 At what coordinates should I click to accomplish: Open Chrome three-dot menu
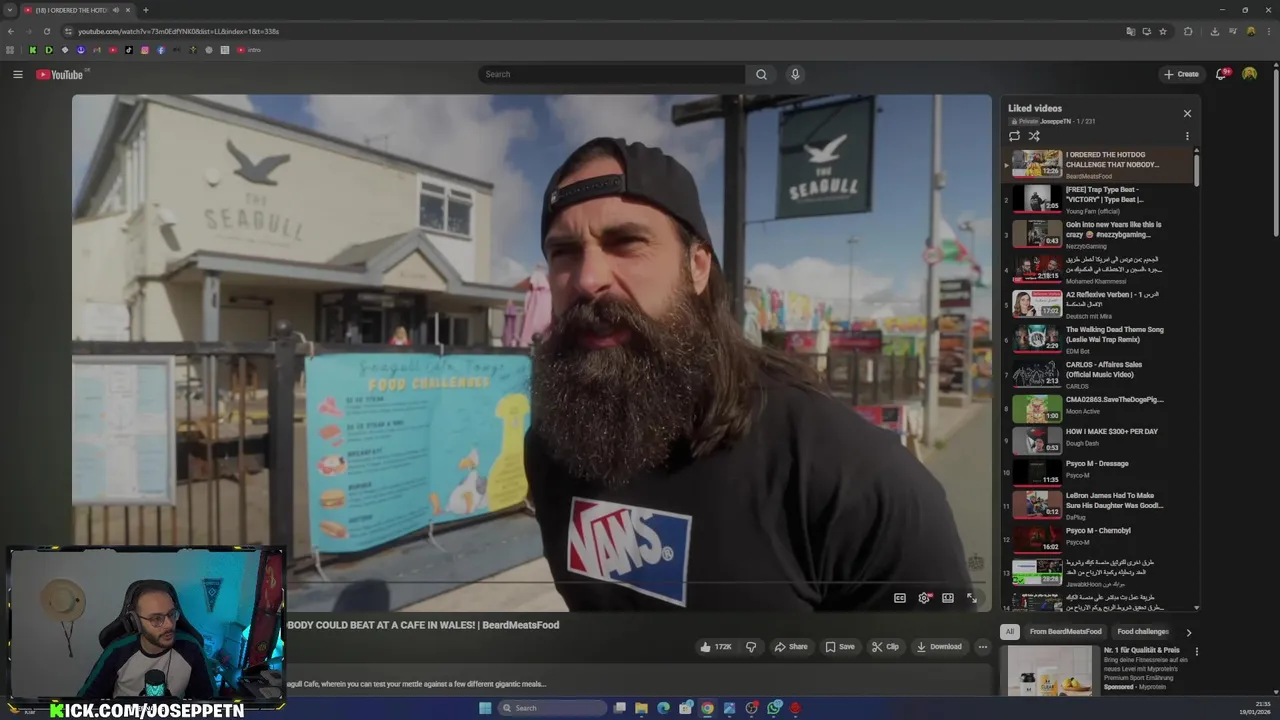[x=1268, y=31]
